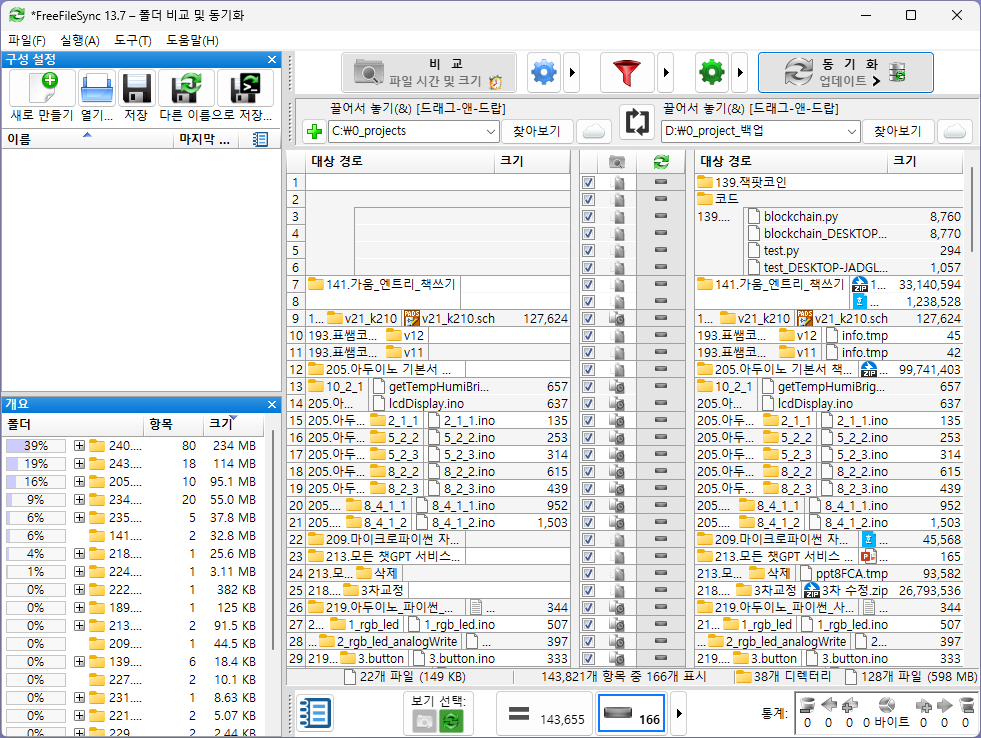Open configuration file with 열기 icon
Image resolution: width=981 pixels, height=738 pixels.
click(97, 88)
